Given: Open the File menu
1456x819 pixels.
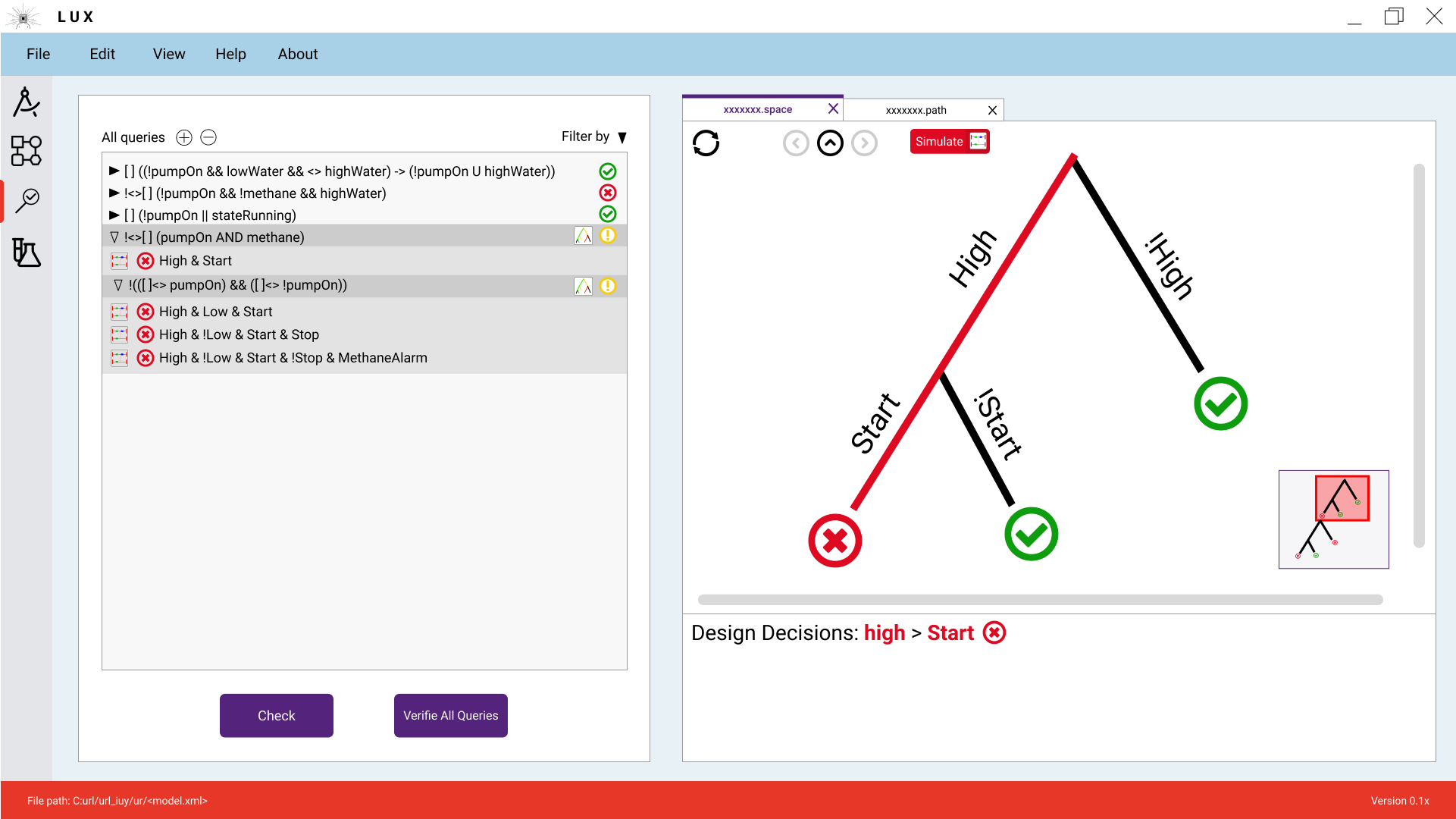Looking at the screenshot, I should click(x=38, y=53).
